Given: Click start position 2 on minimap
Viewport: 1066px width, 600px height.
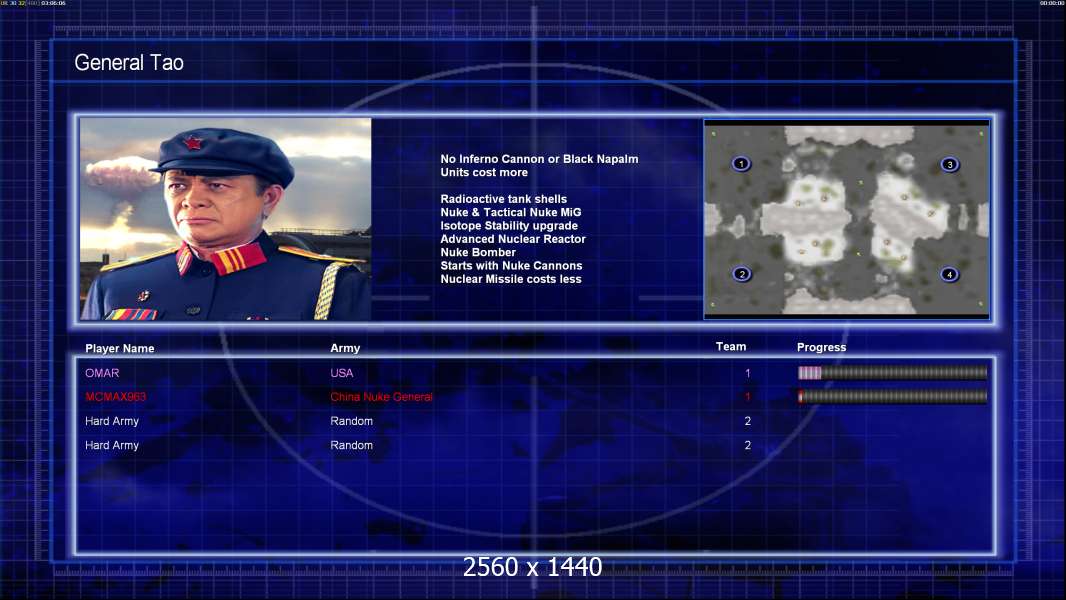Looking at the screenshot, I should (x=742, y=275).
